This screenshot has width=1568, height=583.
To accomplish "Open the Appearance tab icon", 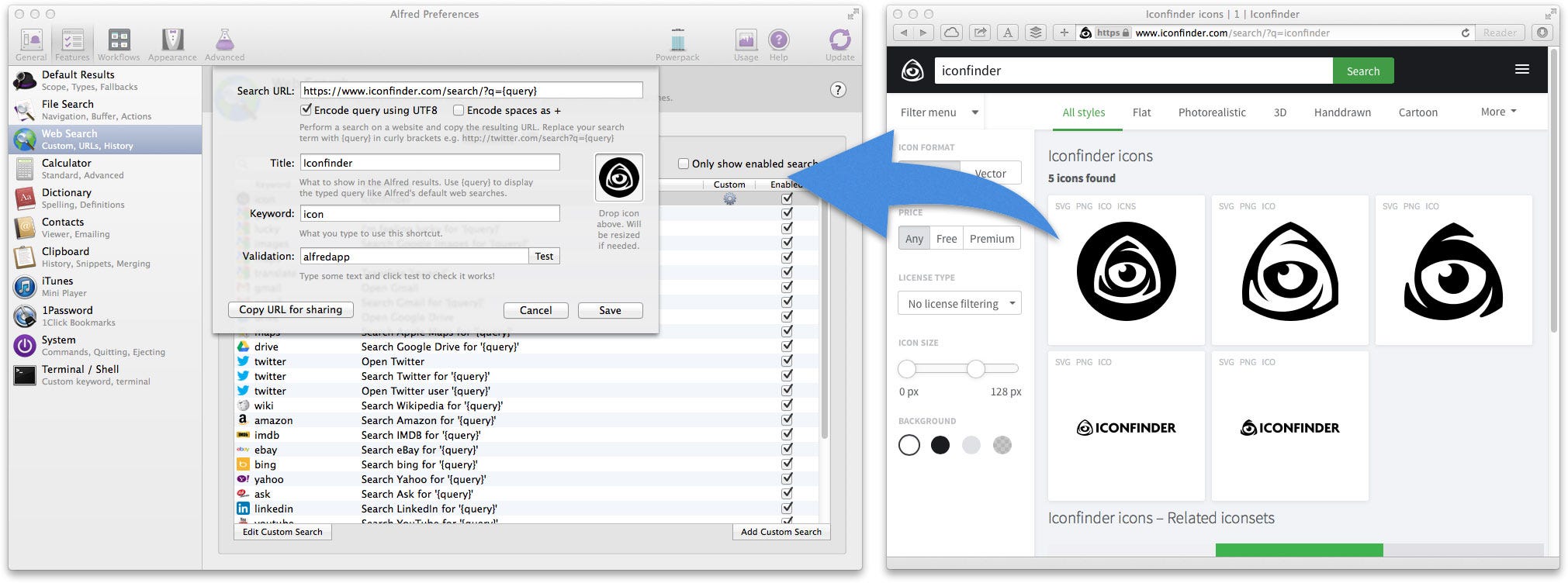I will click(x=172, y=44).
